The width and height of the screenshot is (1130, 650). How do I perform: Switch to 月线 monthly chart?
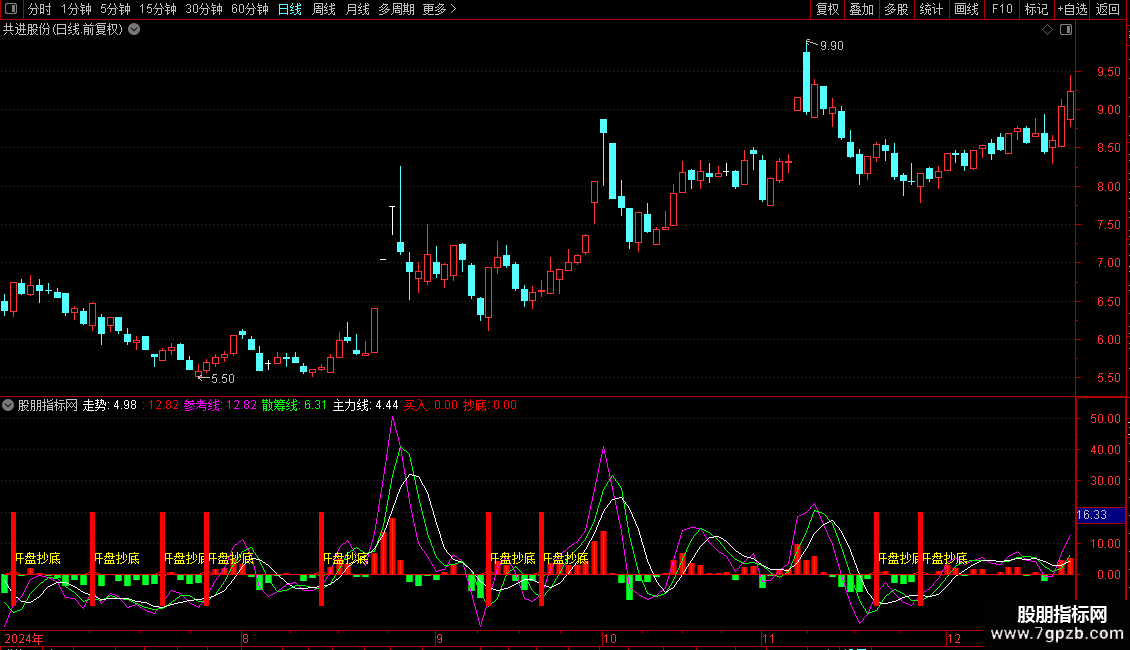tap(357, 9)
